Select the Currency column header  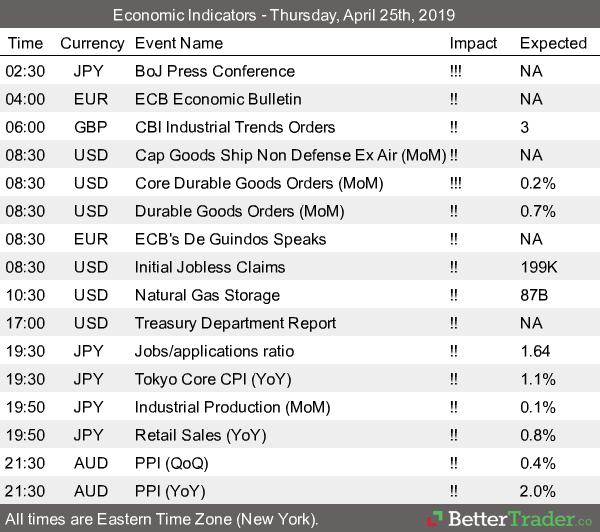[92, 43]
